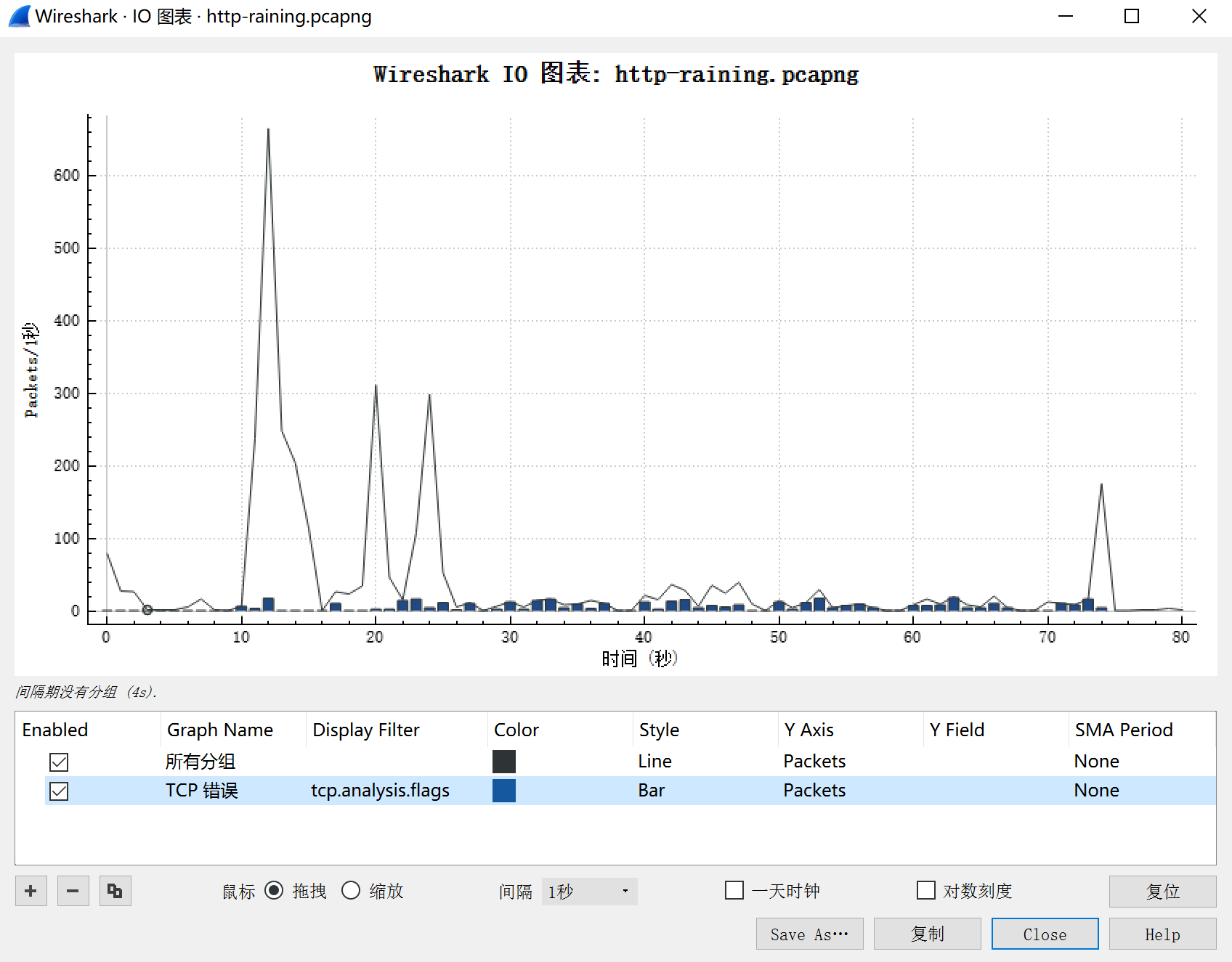
Task: Click the graph peak near 74 seconds
Action: tap(1101, 485)
